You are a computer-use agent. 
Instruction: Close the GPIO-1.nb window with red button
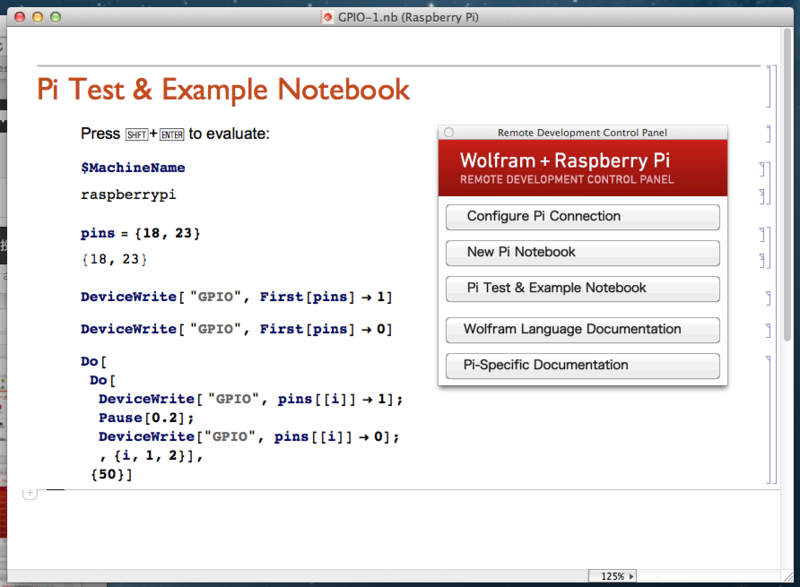coord(20,17)
